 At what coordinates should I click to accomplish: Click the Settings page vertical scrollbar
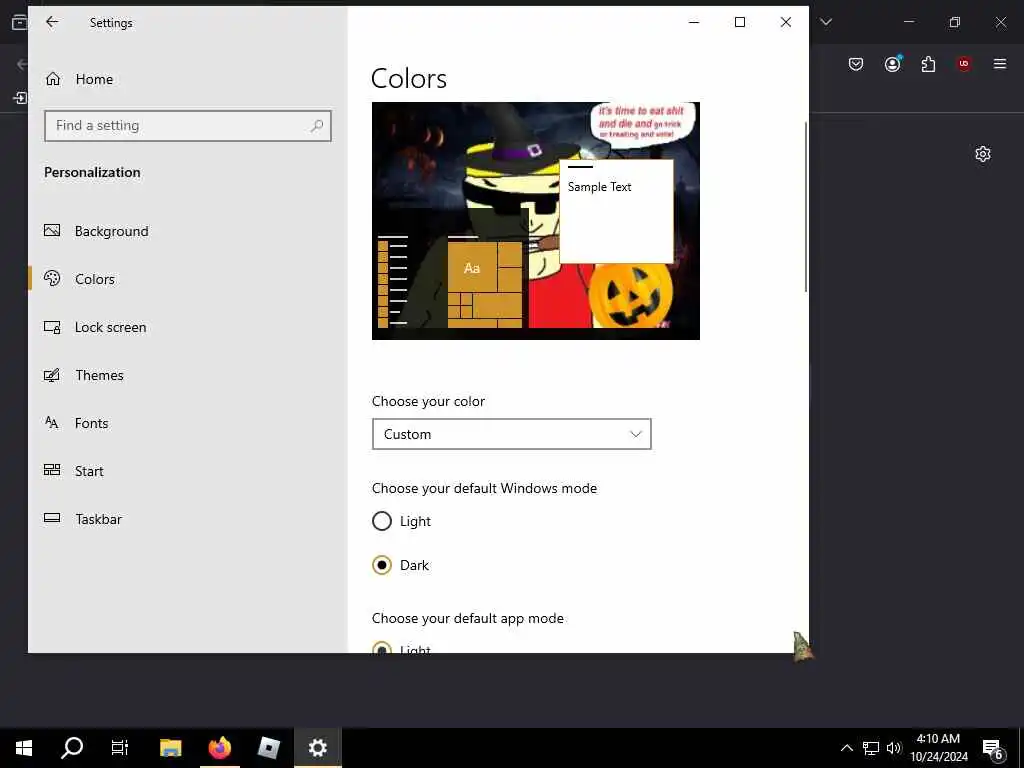tap(806, 206)
